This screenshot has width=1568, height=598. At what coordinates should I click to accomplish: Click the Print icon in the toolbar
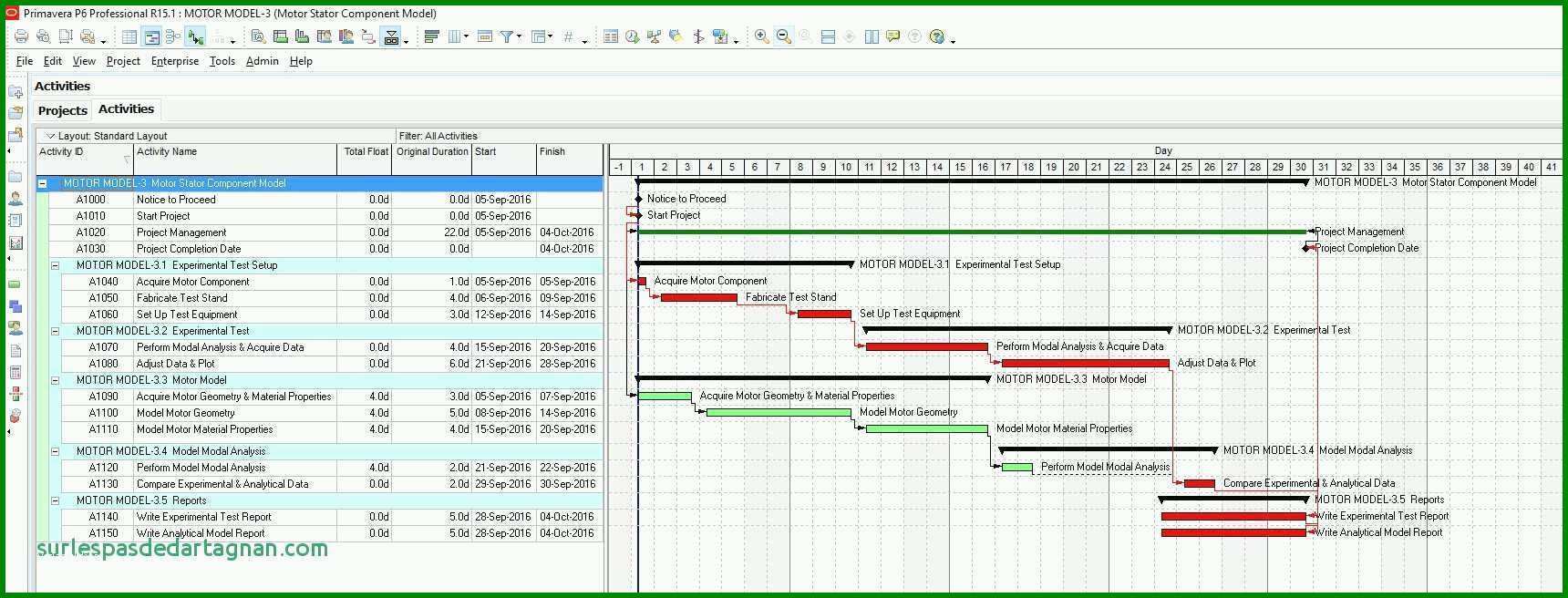click(x=21, y=36)
